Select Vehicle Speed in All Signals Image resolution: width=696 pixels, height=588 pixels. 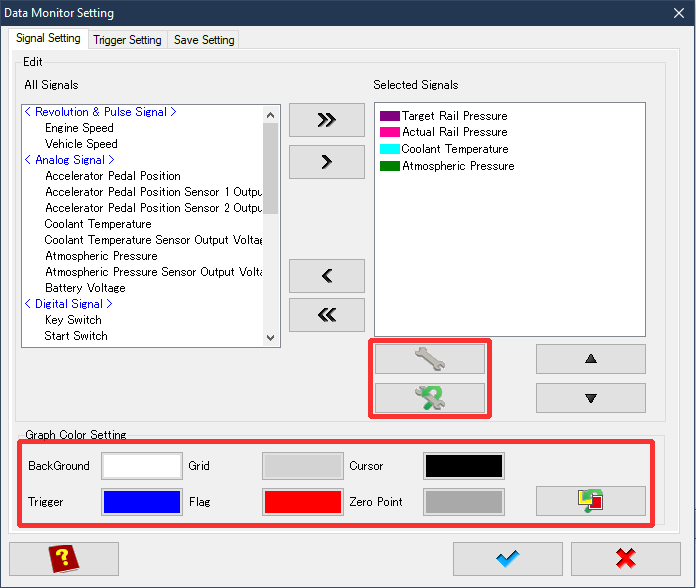tap(81, 144)
